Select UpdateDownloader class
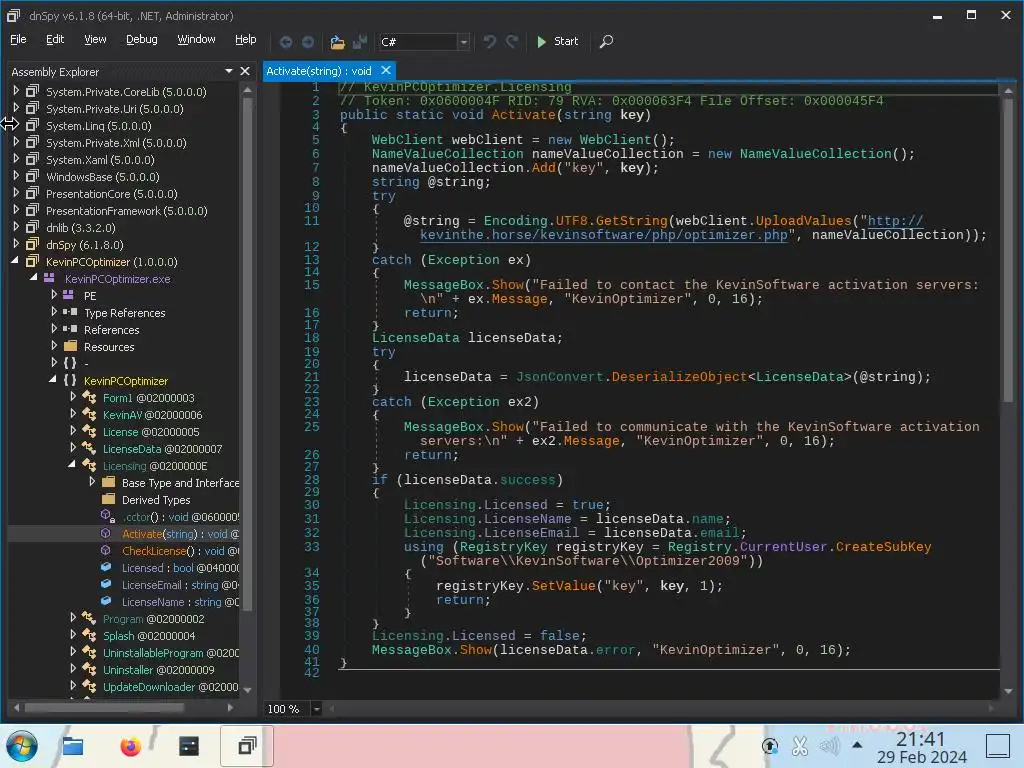 click(170, 686)
